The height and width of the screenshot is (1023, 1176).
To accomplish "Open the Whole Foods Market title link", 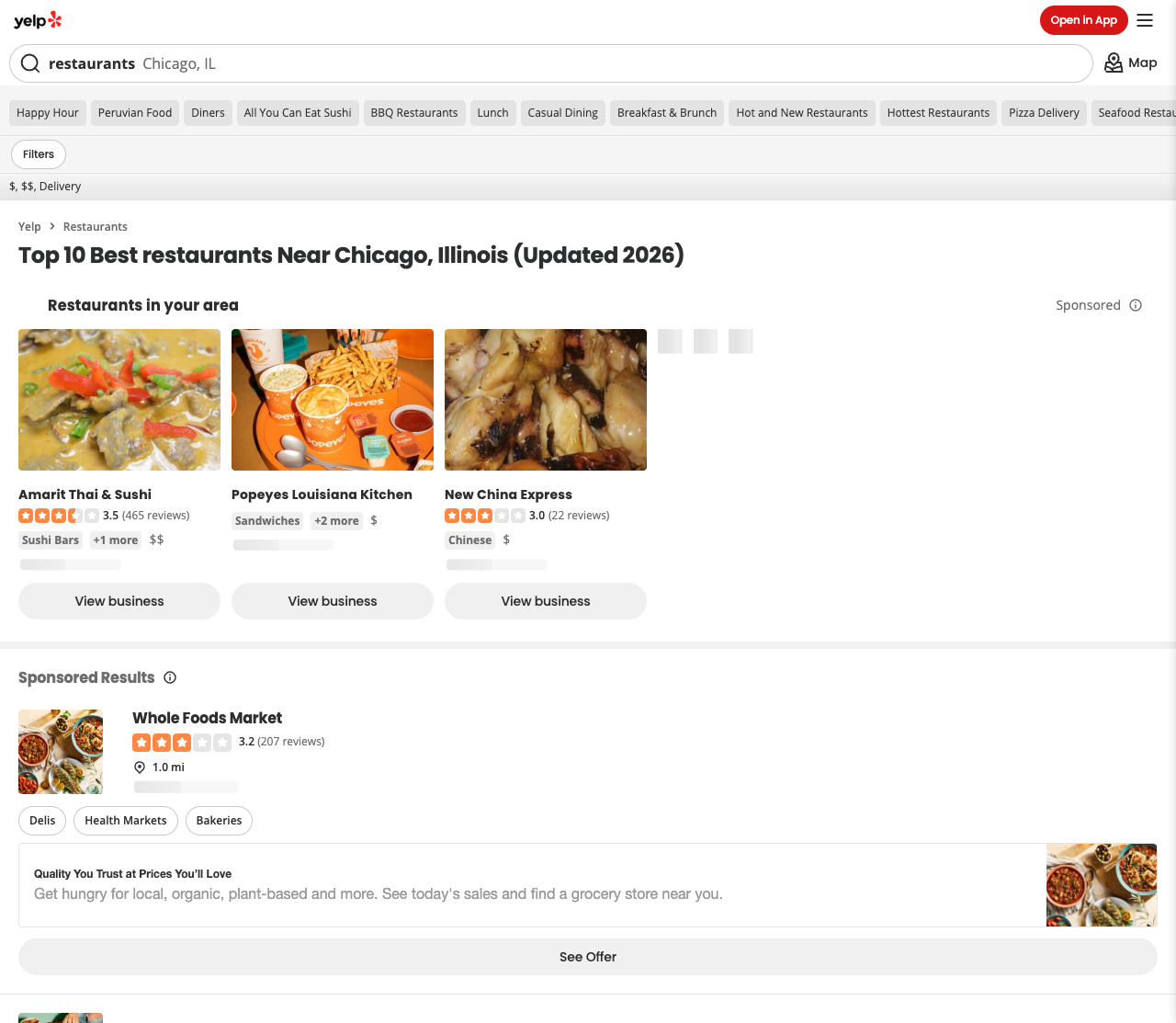I will (207, 718).
